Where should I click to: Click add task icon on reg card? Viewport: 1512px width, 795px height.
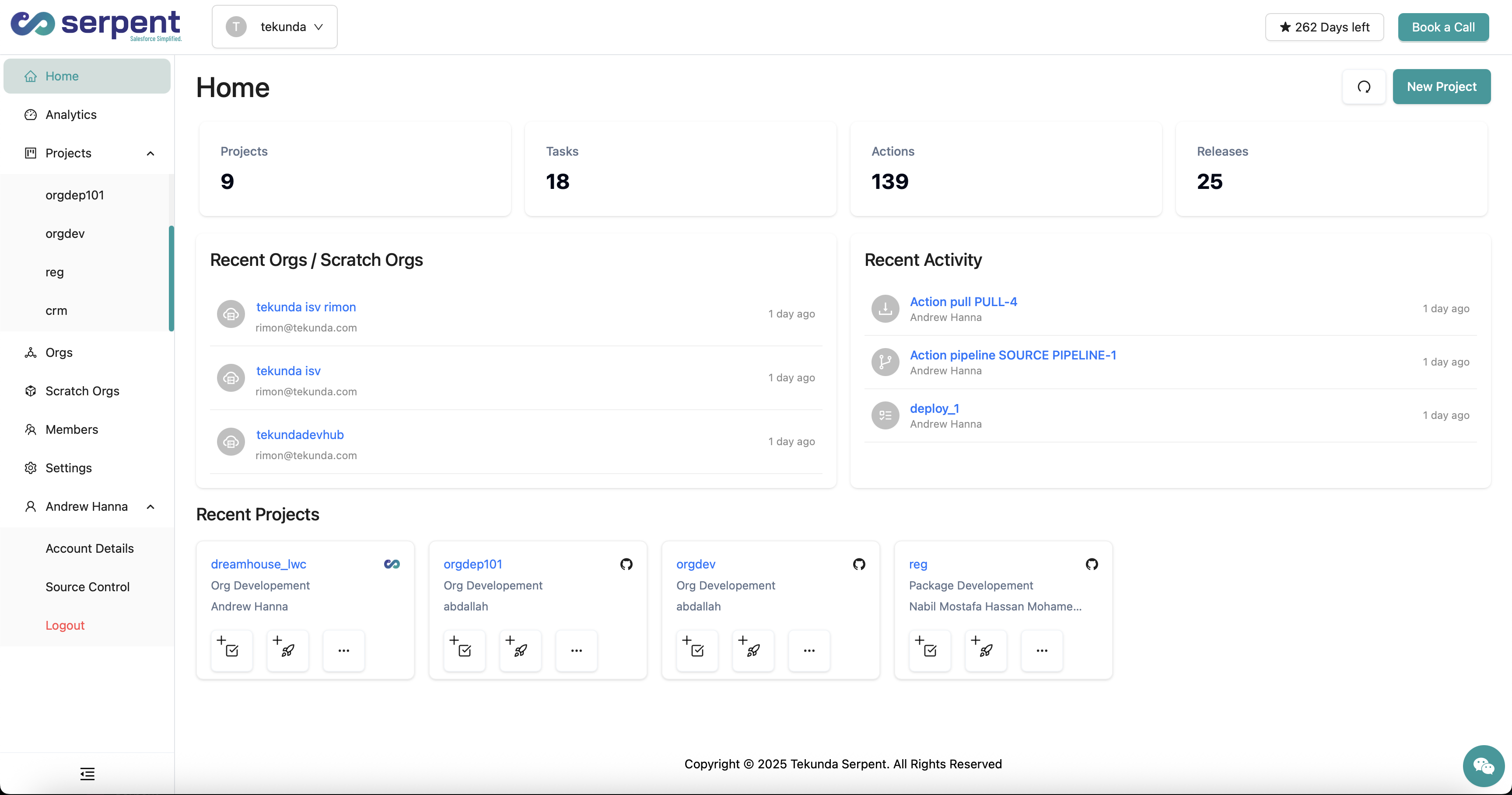coord(929,650)
